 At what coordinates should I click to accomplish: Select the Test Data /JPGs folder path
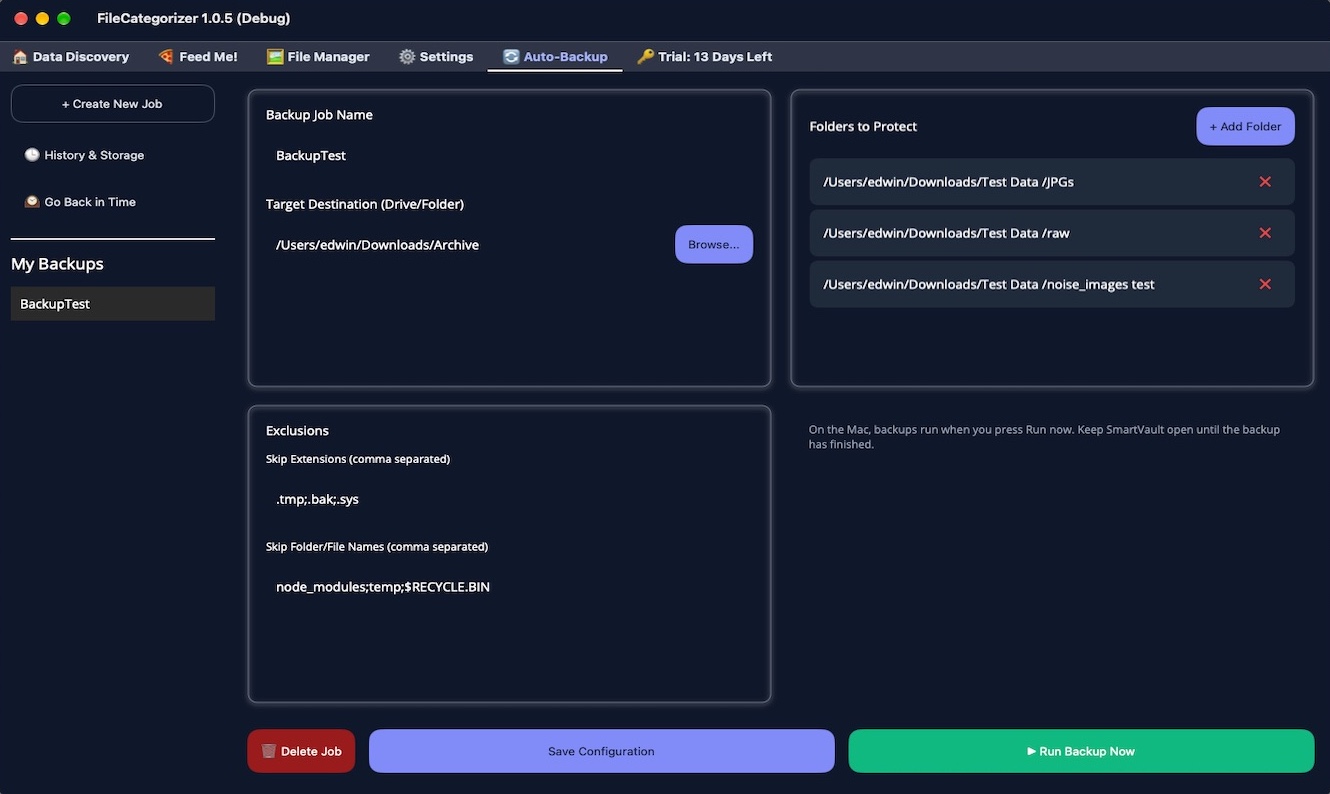948,182
